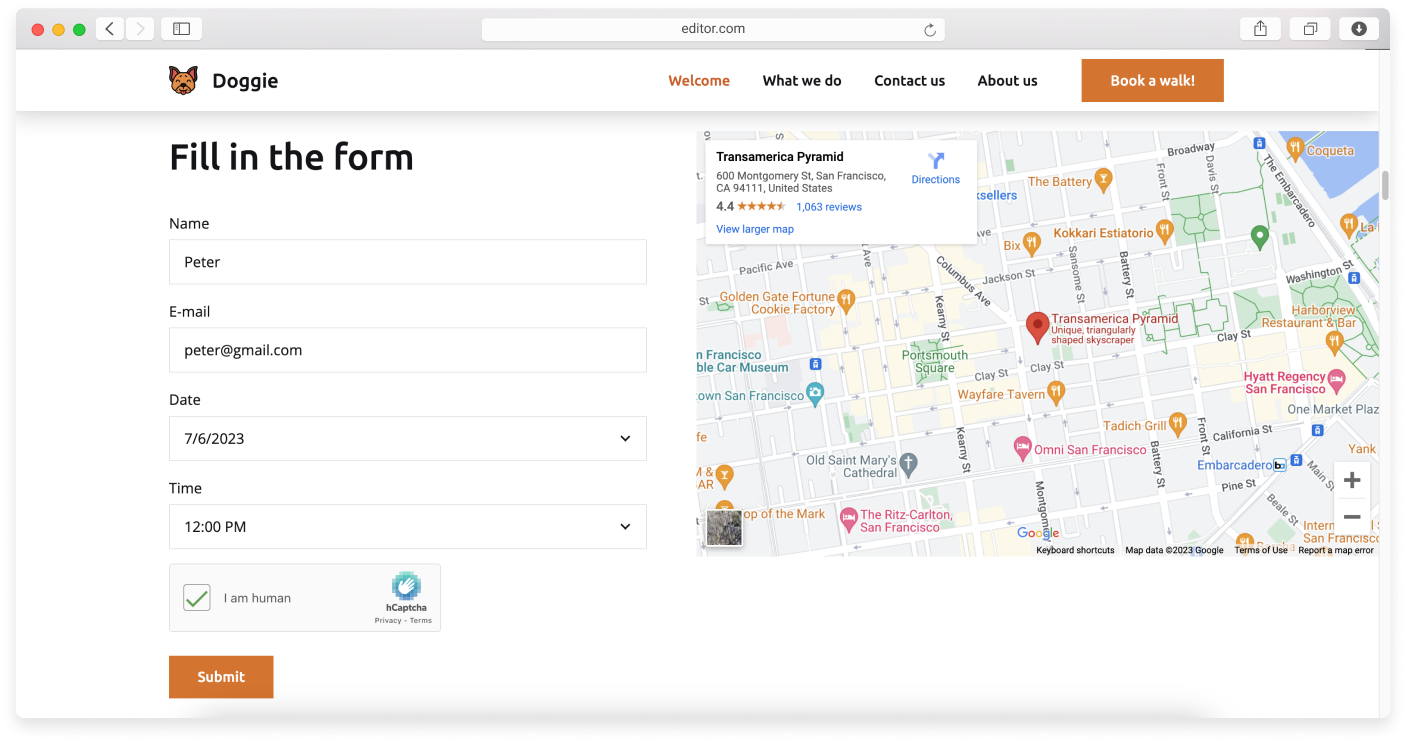The width and height of the screenshot is (1406, 742).
Task: Zoom in the map with plus button
Action: tap(1352, 480)
